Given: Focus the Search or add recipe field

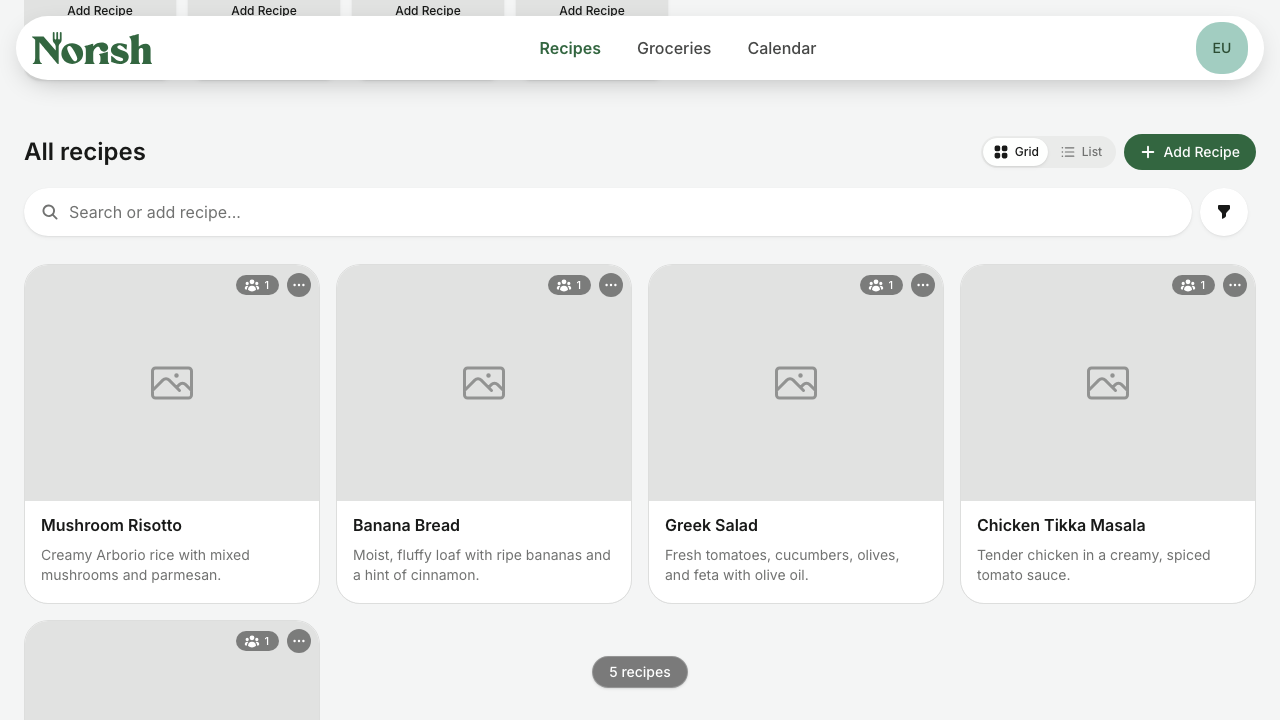Looking at the screenshot, I should (608, 212).
